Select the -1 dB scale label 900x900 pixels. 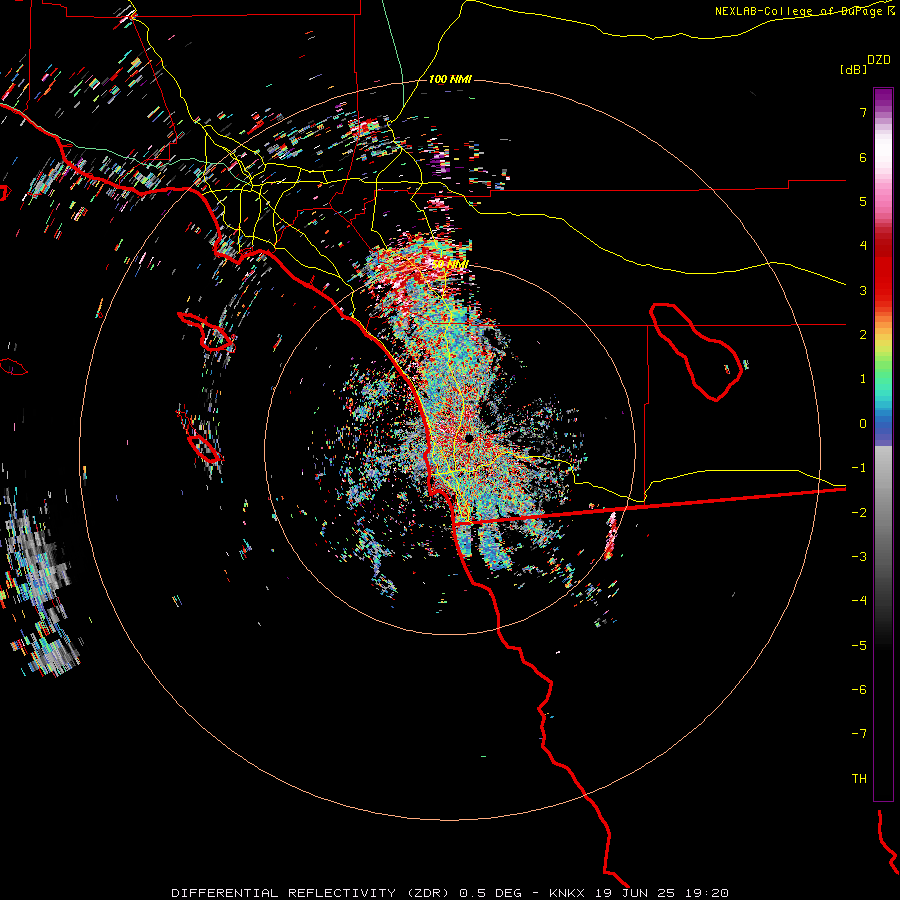pos(859,468)
